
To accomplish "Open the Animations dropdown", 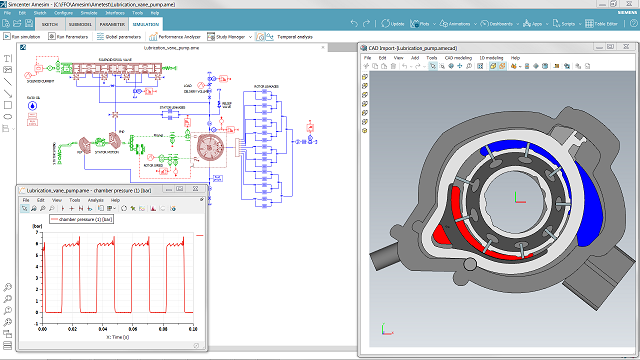I will pyautogui.click(x=458, y=24).
